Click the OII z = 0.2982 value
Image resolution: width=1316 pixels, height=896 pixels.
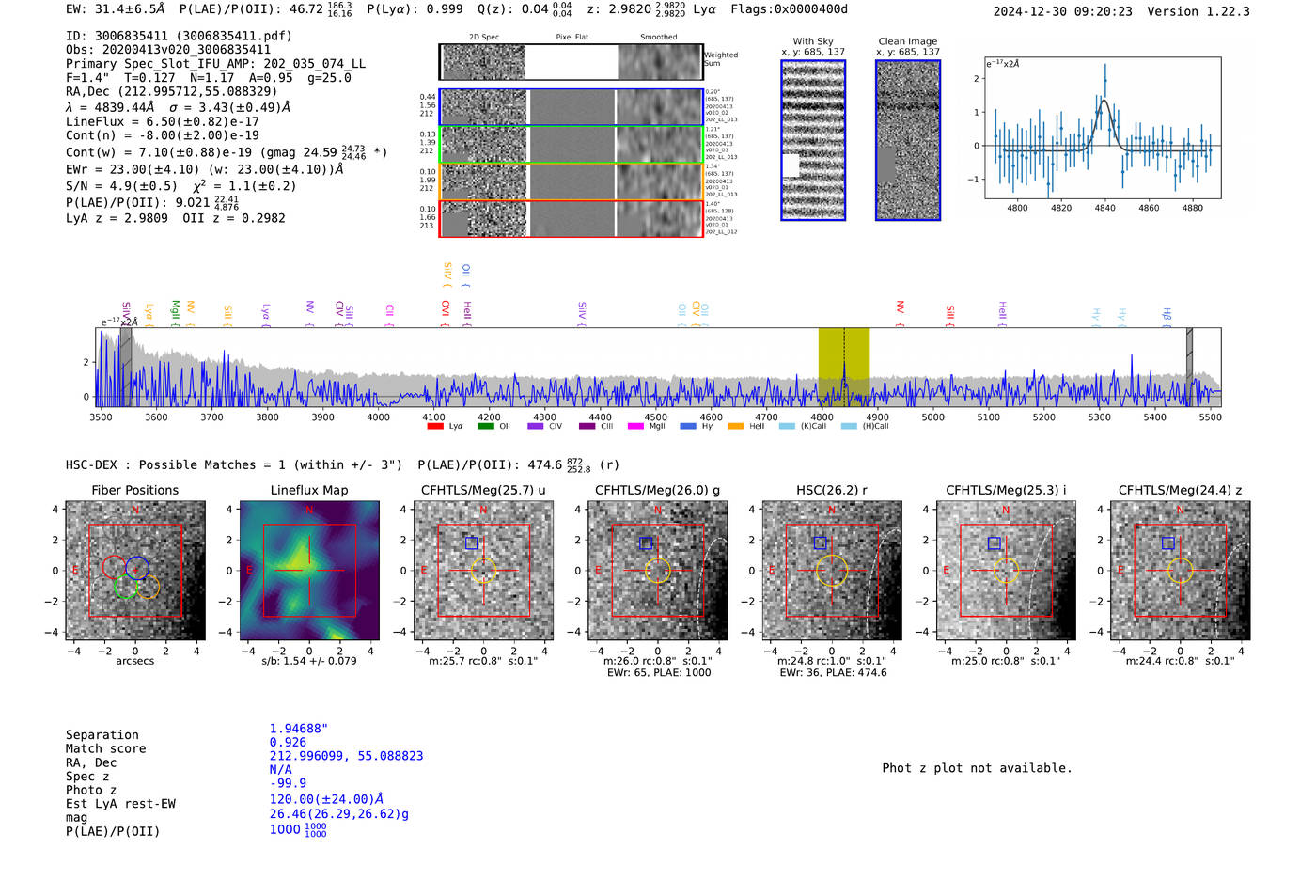click(234, 218)
